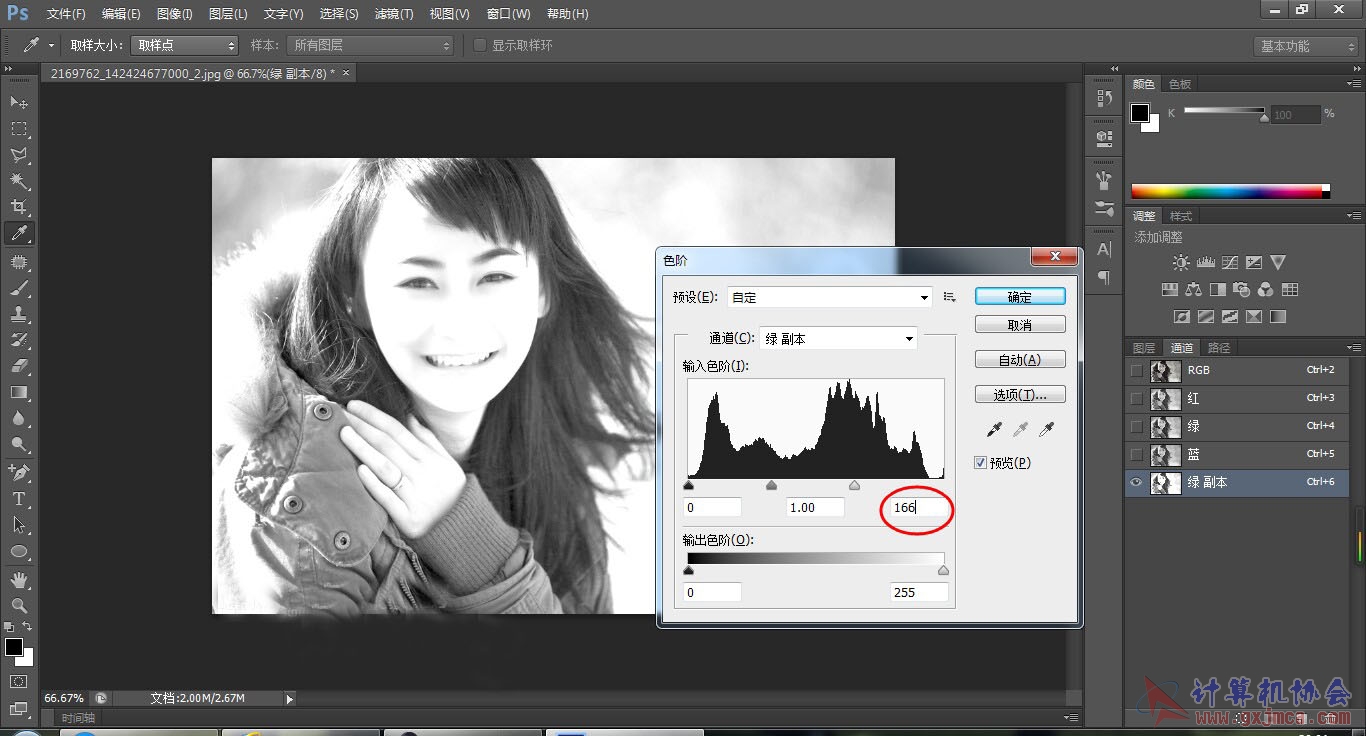Select the Gradient tool
1366x736 pixels.
19,392
